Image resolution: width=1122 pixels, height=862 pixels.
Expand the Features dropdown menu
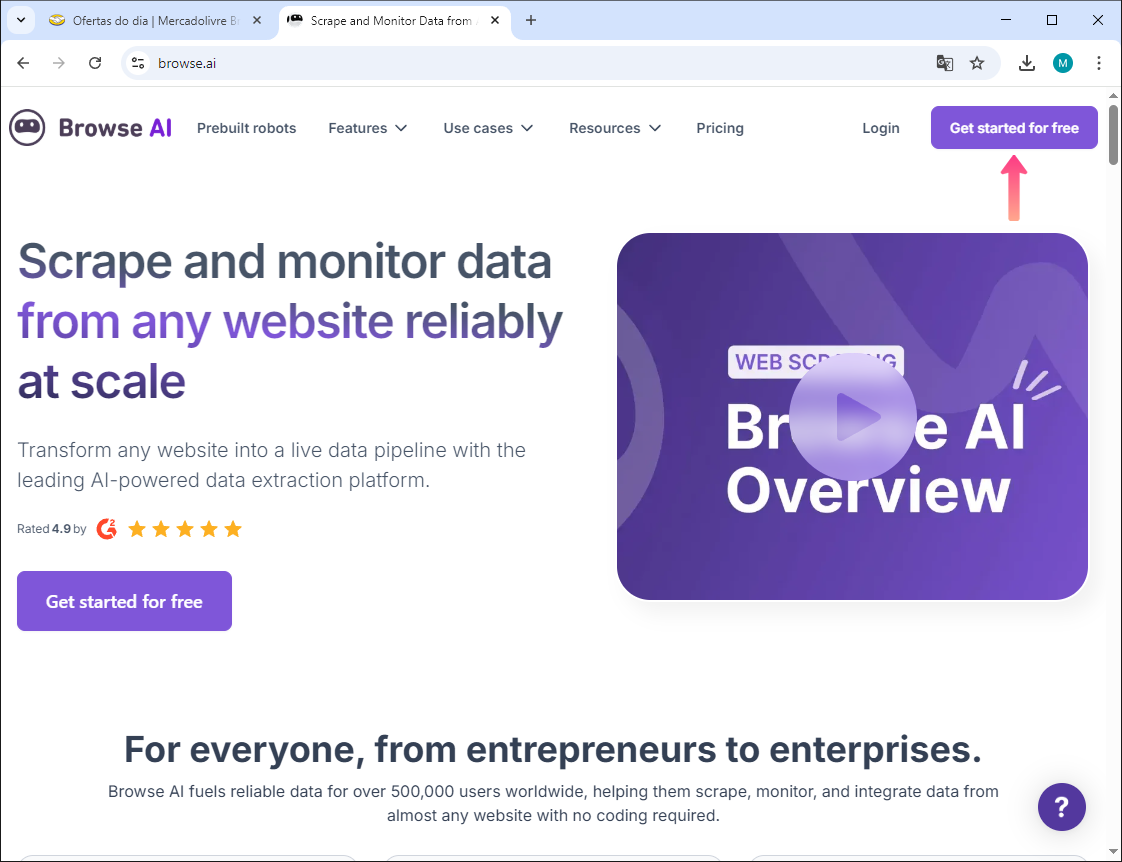[x=368, y=128]
